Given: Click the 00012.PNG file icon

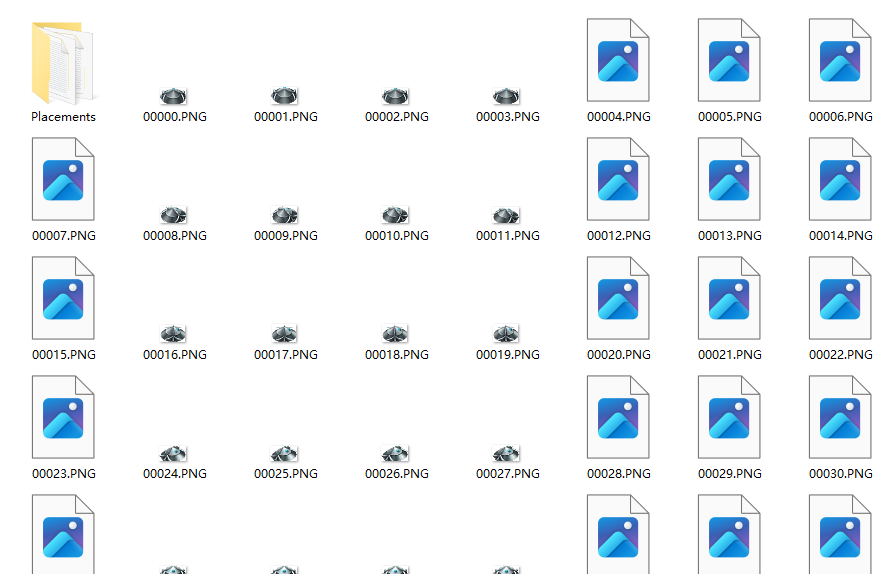Looking at the screenshot, I should pos(618,180).
